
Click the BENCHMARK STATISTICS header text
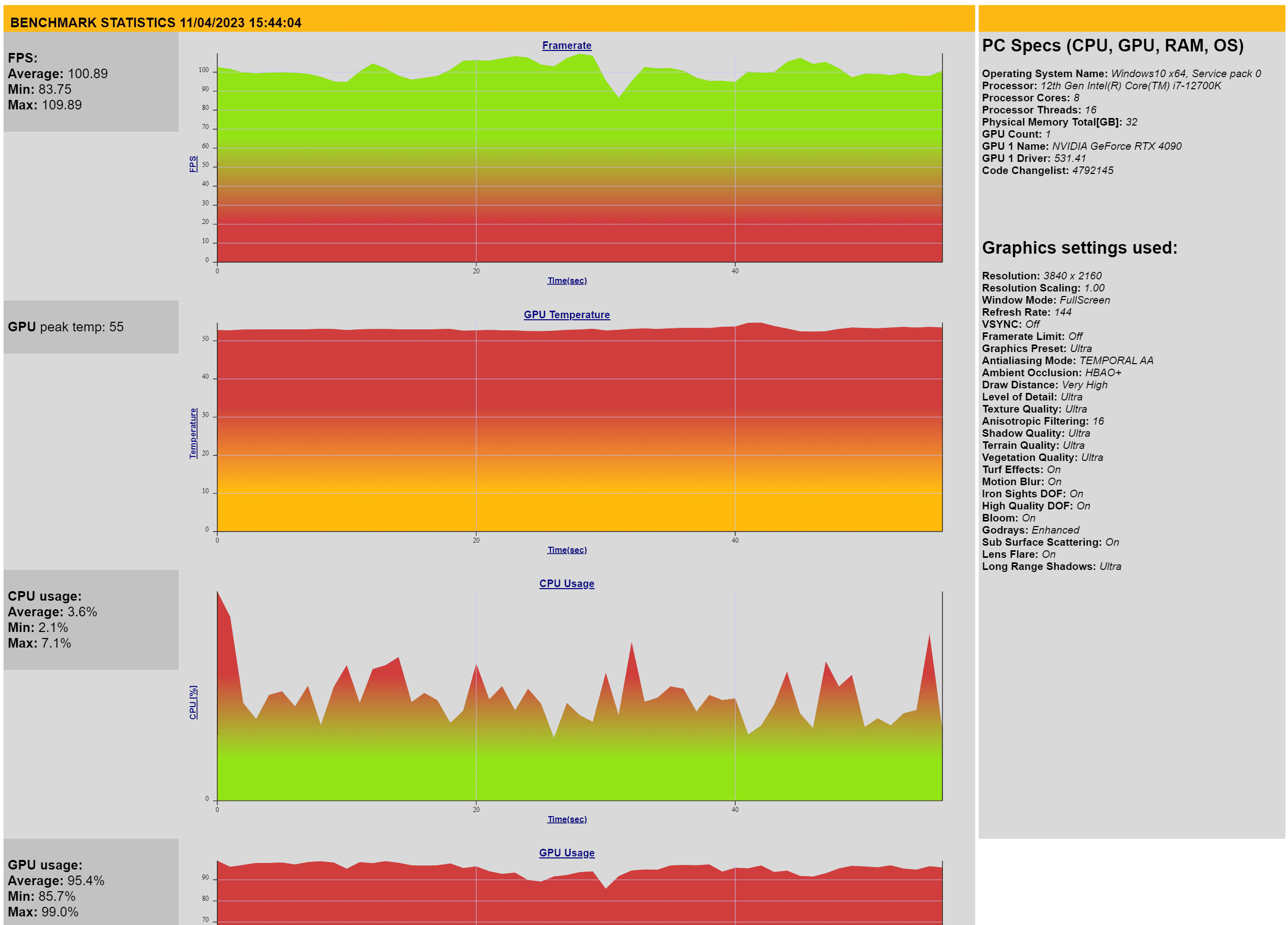tap(155, 23)
